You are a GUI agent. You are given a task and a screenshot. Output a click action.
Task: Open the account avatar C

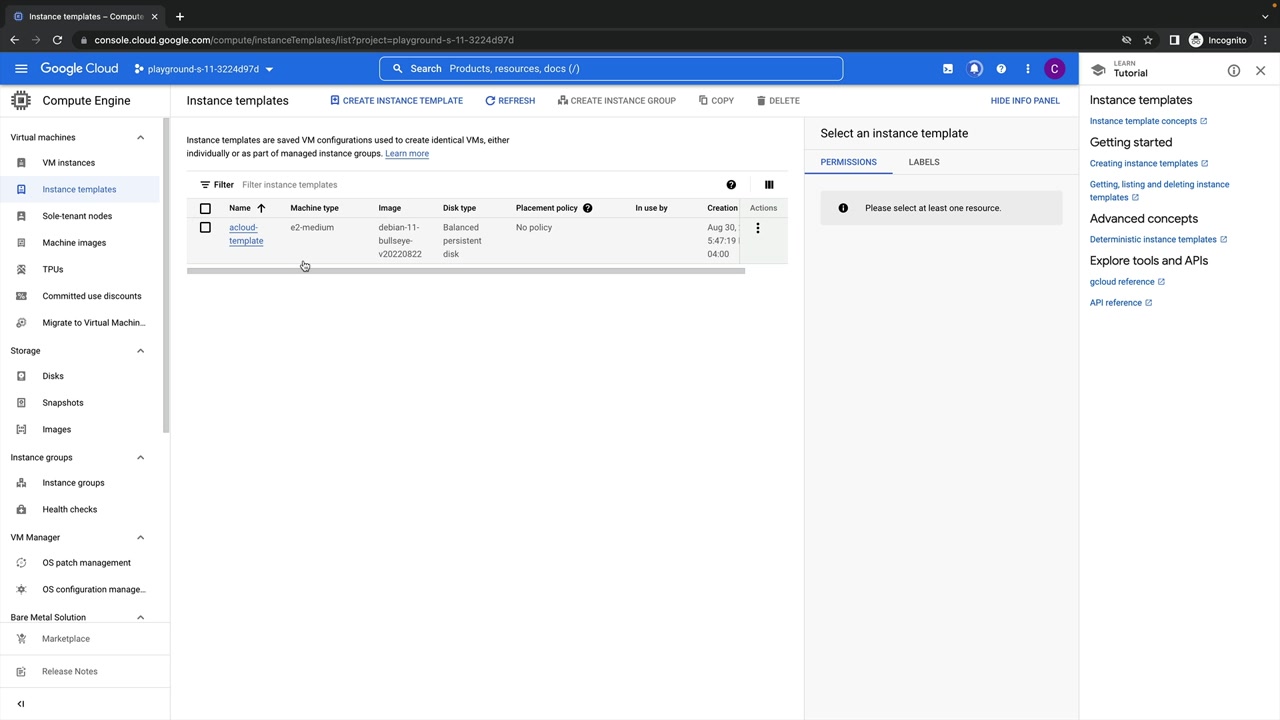[x=1054, y=69]
